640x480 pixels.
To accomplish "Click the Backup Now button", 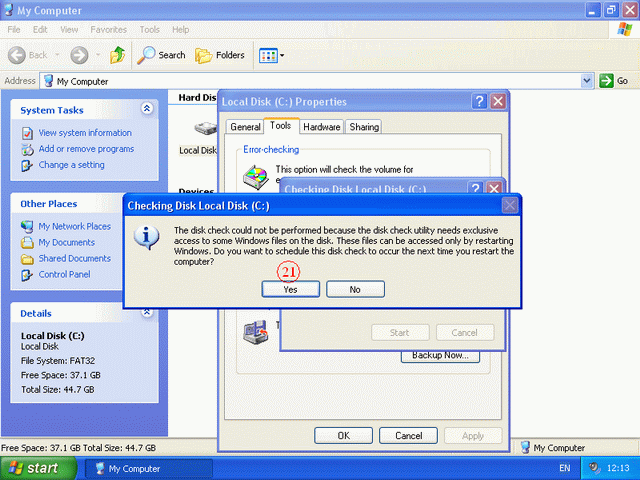I will point(440,356).
